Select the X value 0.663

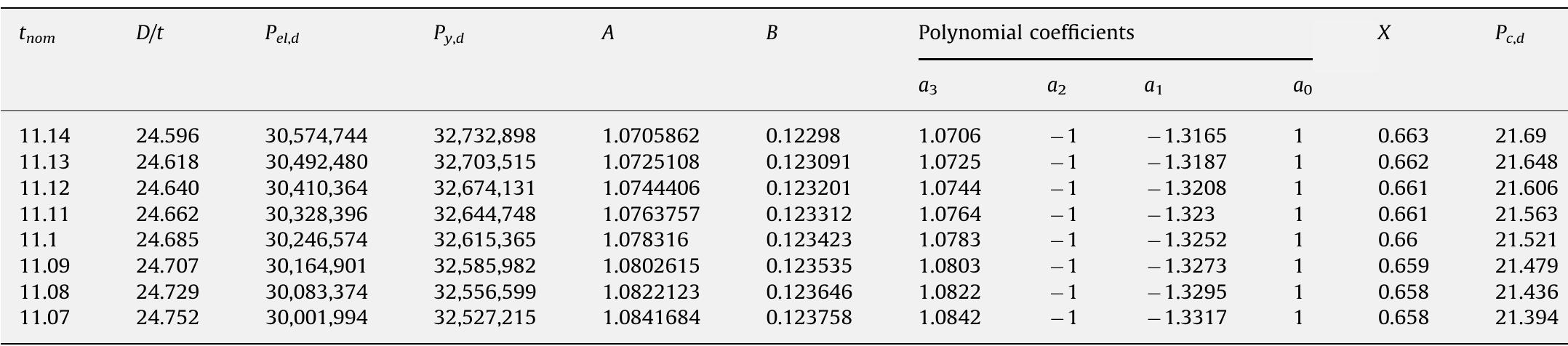[x=1403, y=136]
